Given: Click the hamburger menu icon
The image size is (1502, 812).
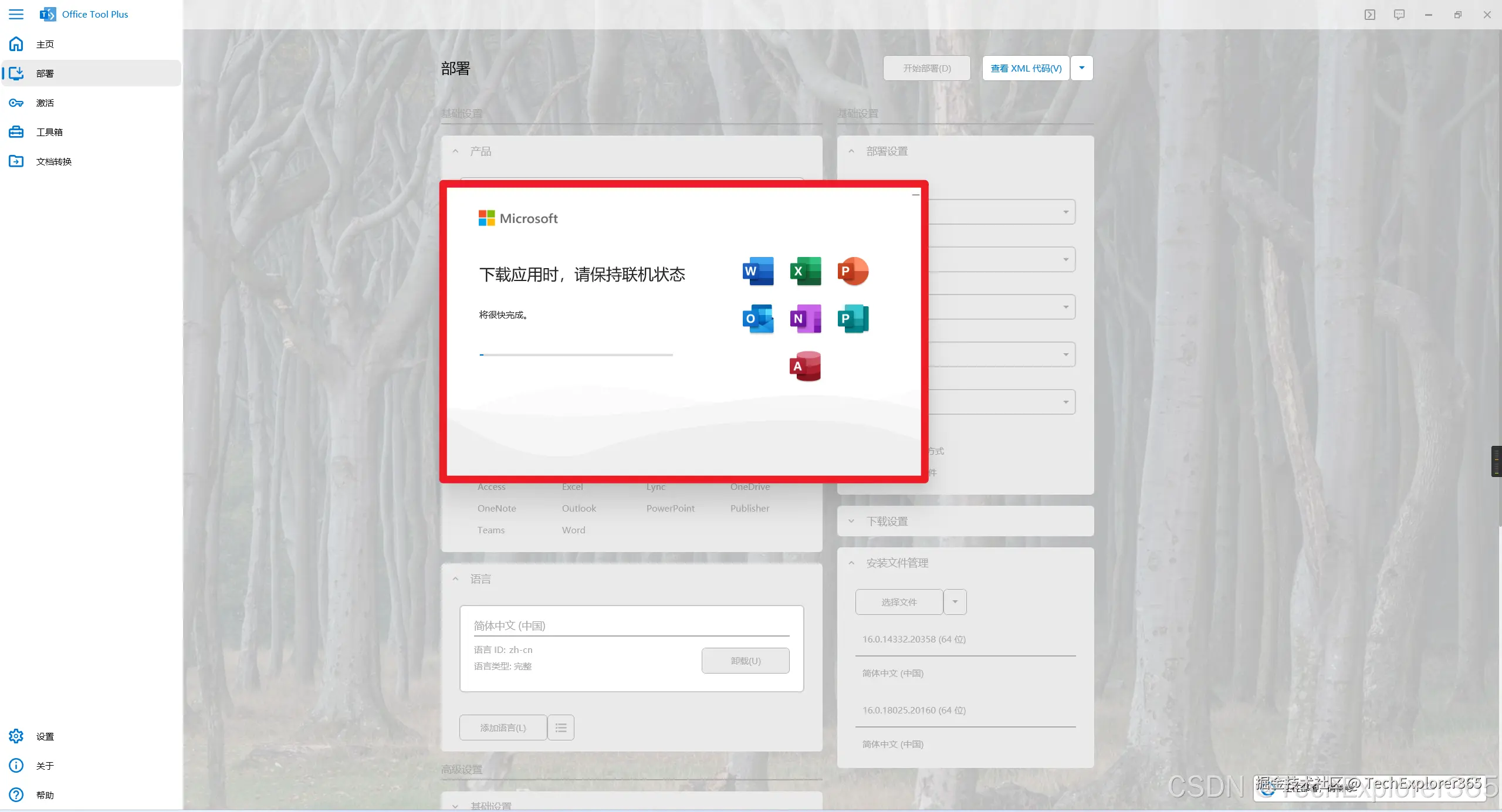Looking at the screenshot, I should (16, 14).
